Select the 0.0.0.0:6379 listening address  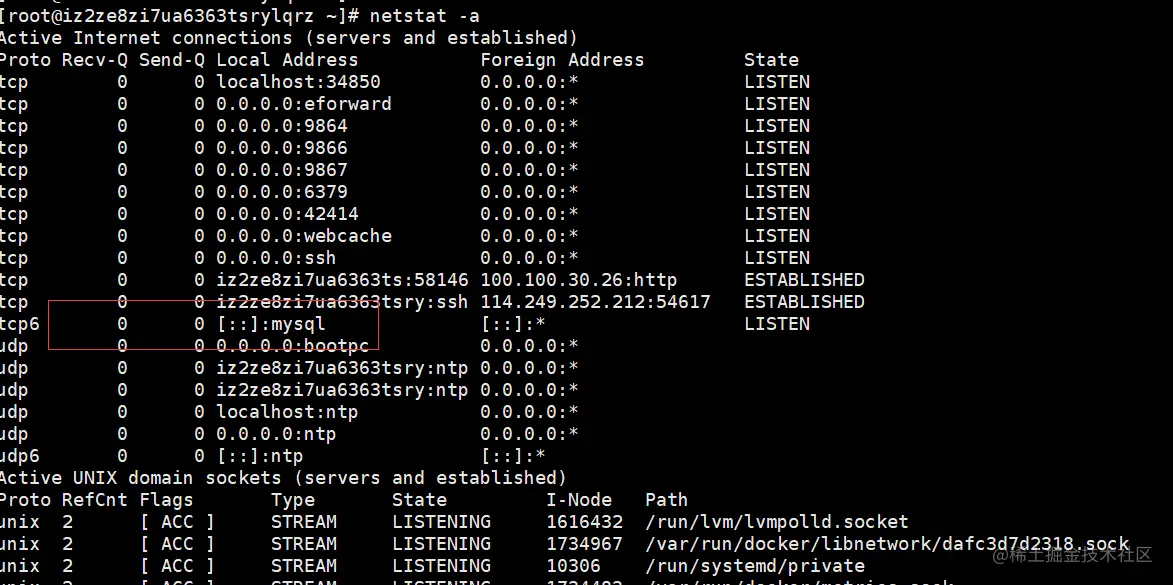[282, 192]
